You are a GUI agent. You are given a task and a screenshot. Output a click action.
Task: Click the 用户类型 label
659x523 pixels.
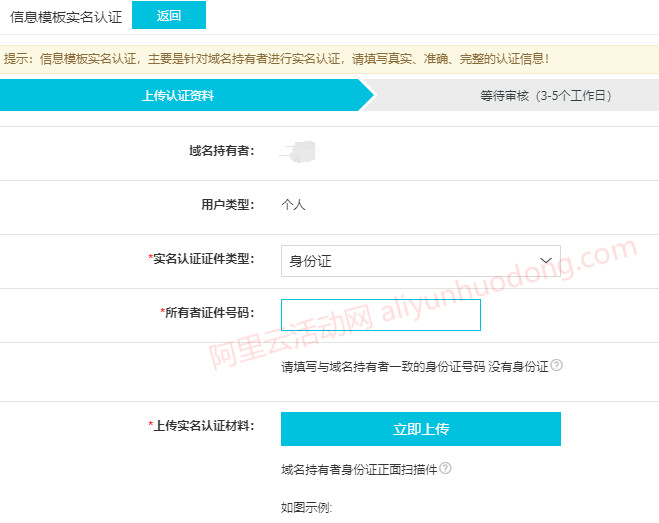click(x=228, y=205)
